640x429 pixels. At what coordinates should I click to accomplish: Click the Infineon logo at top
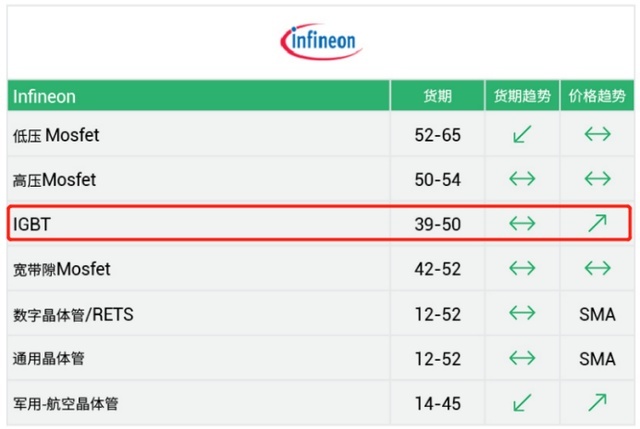[321, 41]
